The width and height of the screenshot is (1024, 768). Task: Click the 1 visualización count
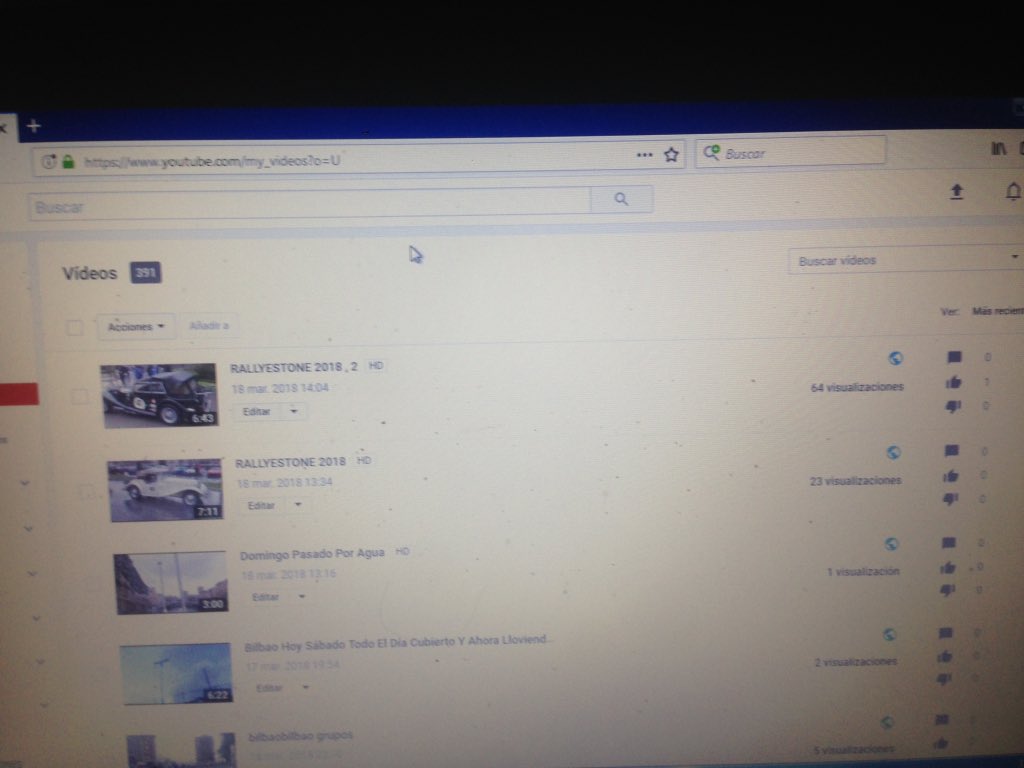coord(863,572)
